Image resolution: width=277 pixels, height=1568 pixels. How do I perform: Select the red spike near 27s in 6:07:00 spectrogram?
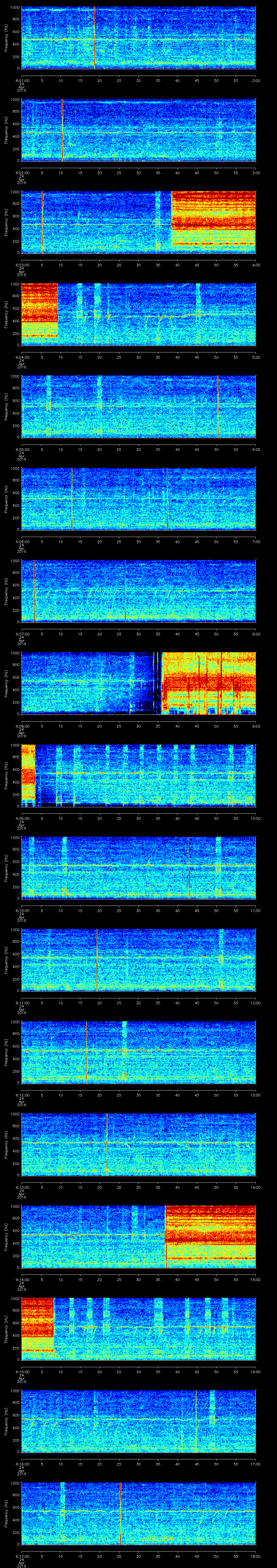[x=126, y=591]
